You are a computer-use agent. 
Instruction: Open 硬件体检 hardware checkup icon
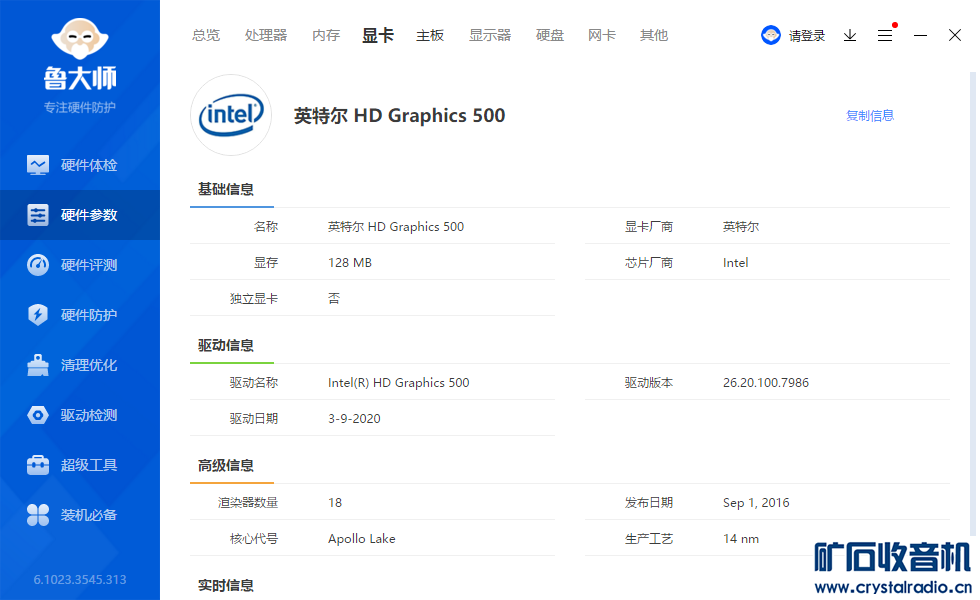38,165
